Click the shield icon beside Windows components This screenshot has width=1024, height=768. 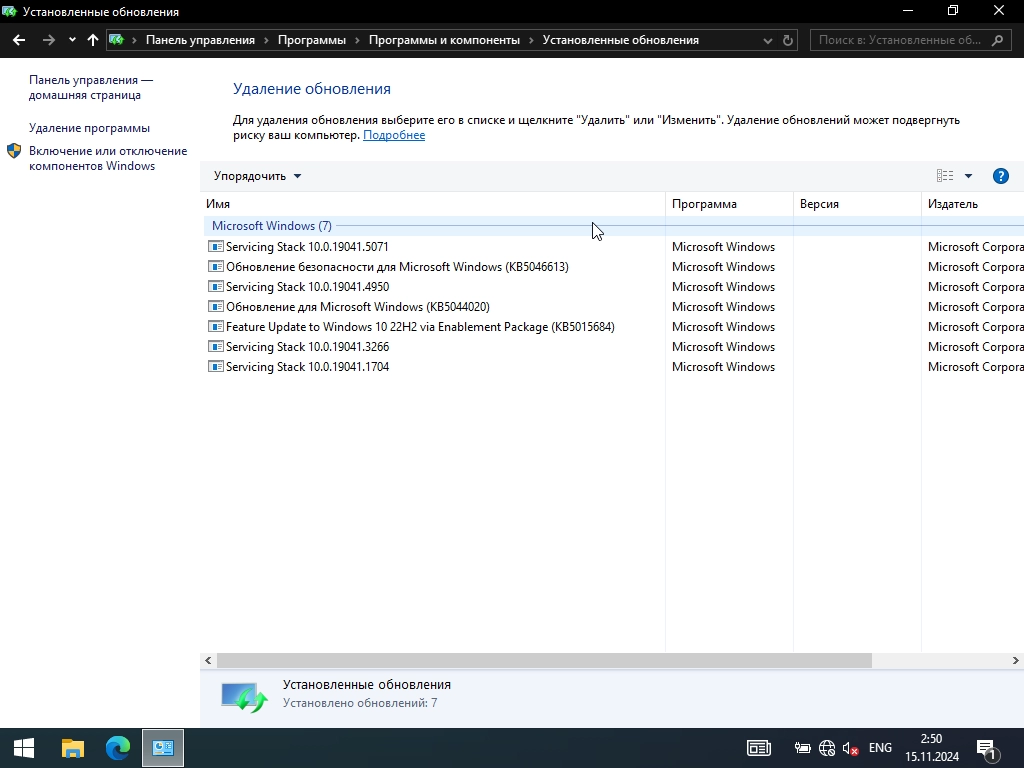tap(14, 152)
